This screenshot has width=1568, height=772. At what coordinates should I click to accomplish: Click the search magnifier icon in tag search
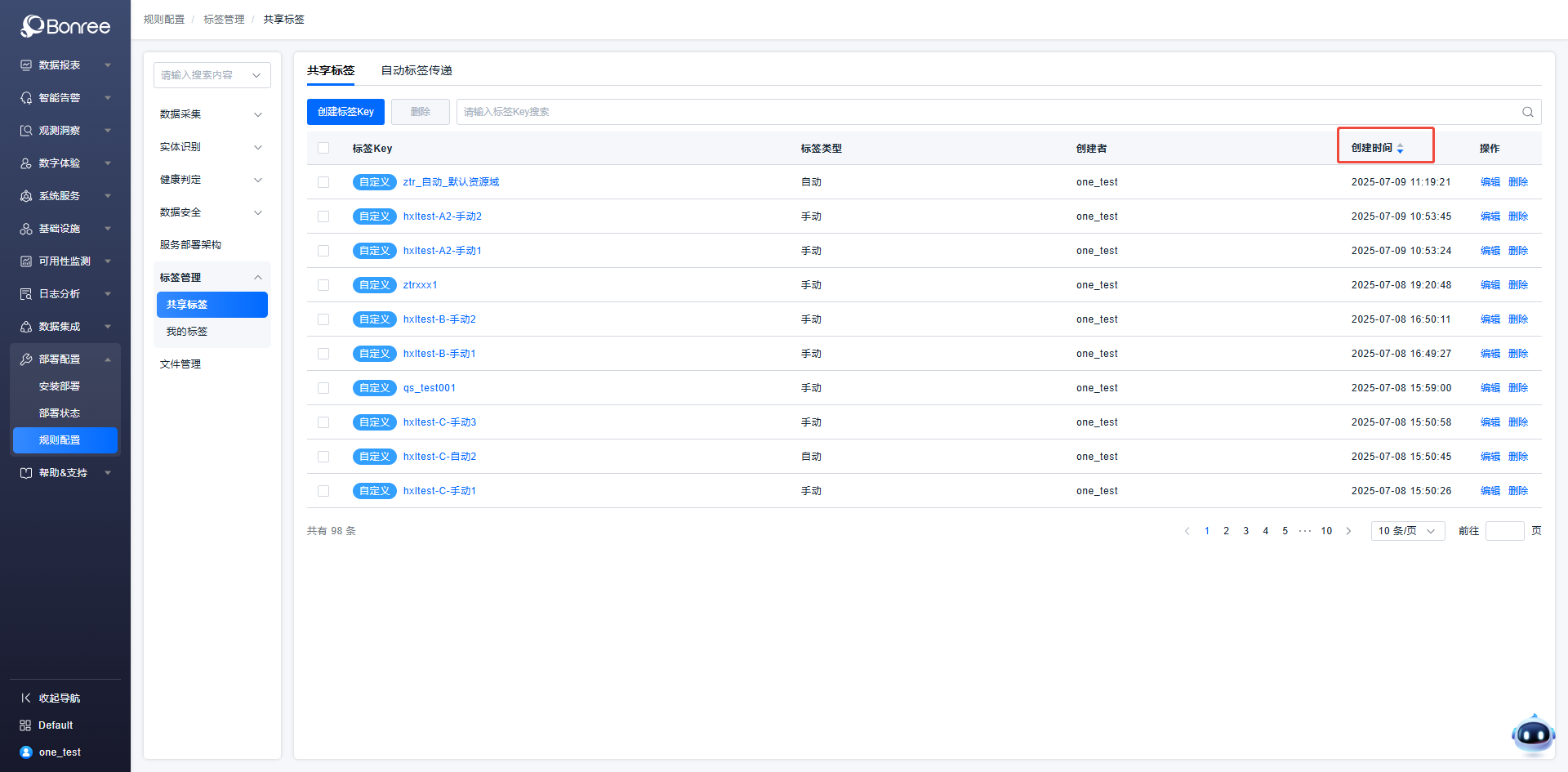click(x=1527, y=112)
